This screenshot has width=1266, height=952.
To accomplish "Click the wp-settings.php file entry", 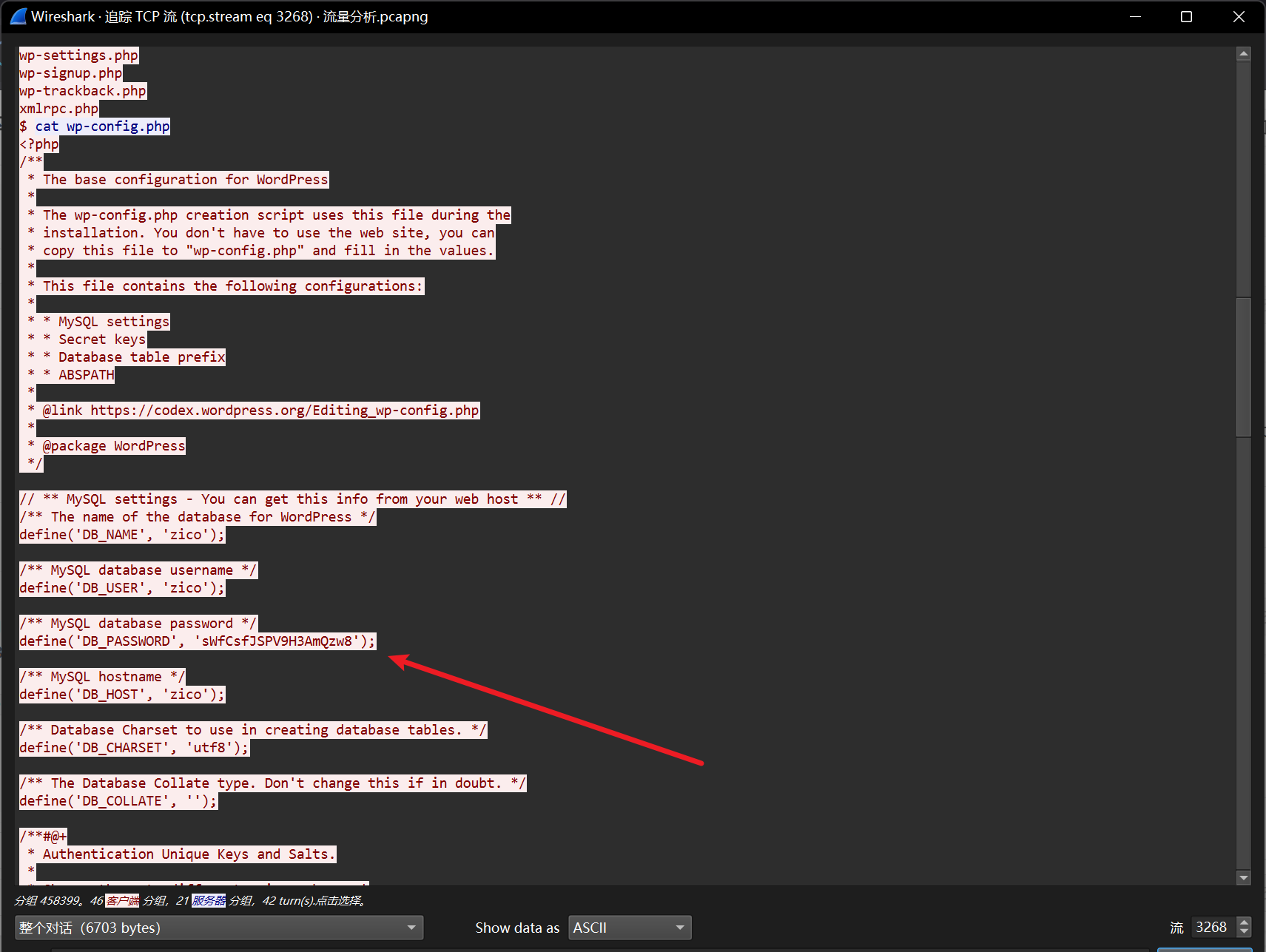I will (78, 55).
